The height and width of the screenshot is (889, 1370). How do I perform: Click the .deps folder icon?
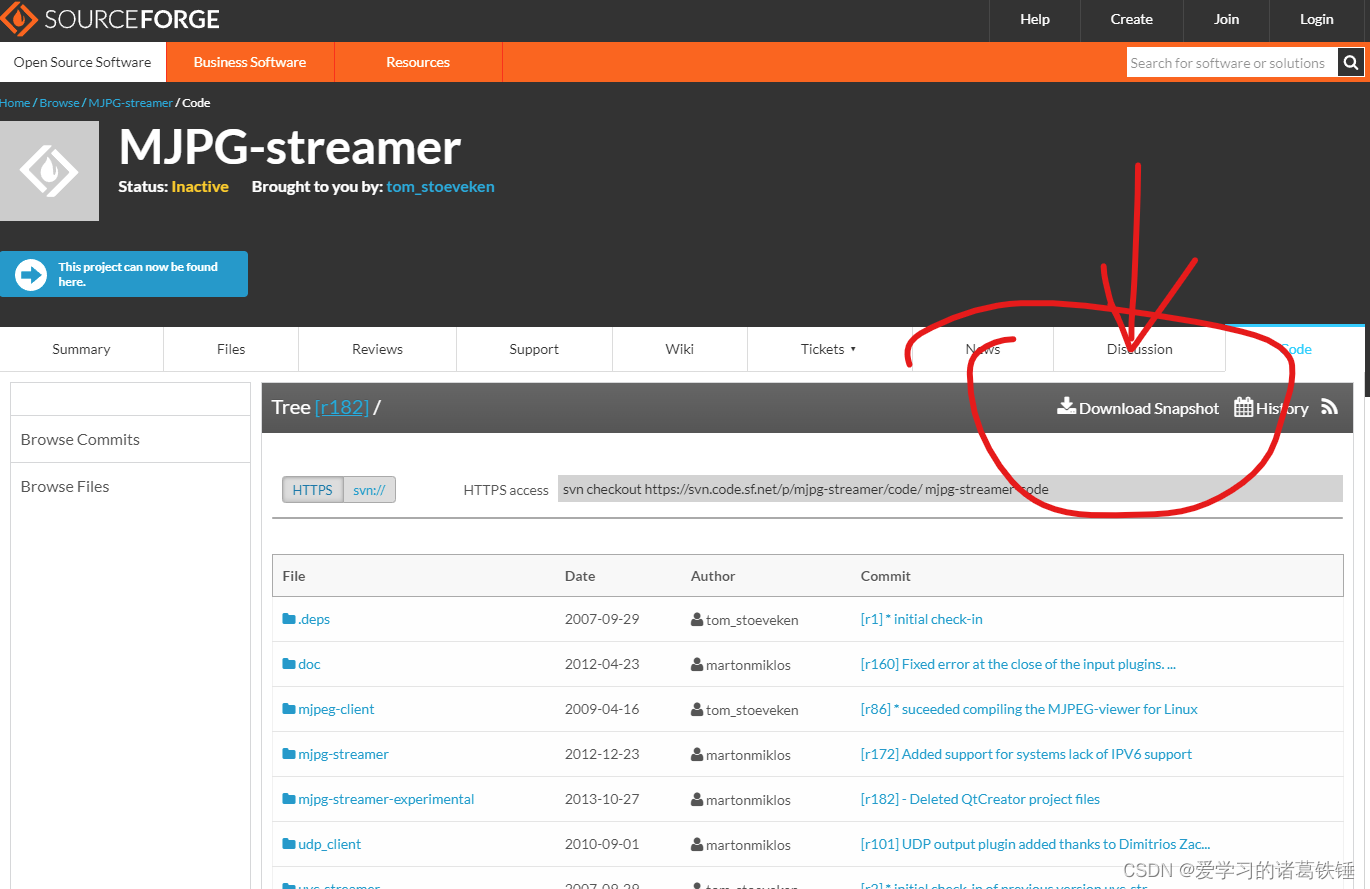pyautogui.click(x=289, y=619)
